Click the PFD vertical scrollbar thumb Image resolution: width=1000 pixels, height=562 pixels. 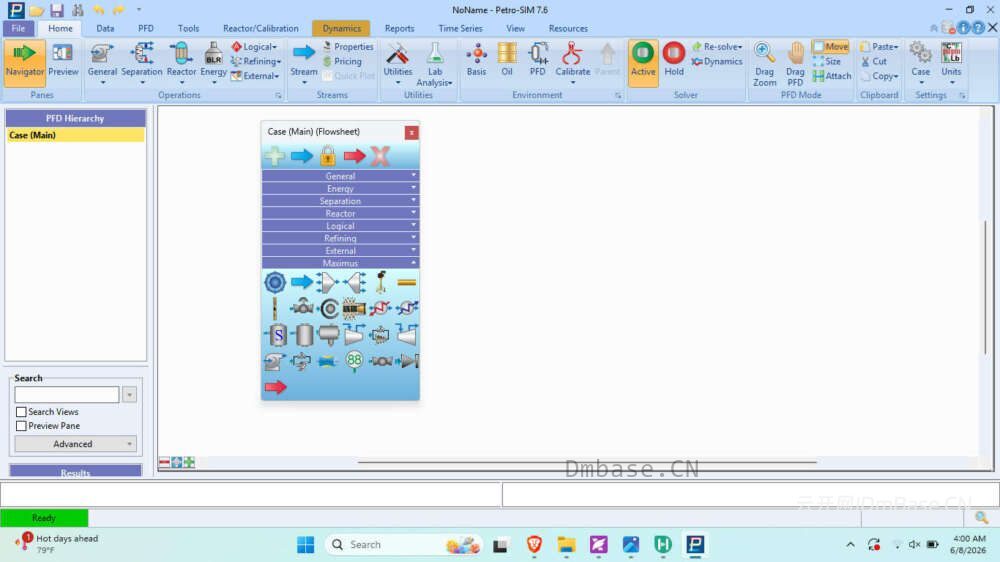[985, 287]
